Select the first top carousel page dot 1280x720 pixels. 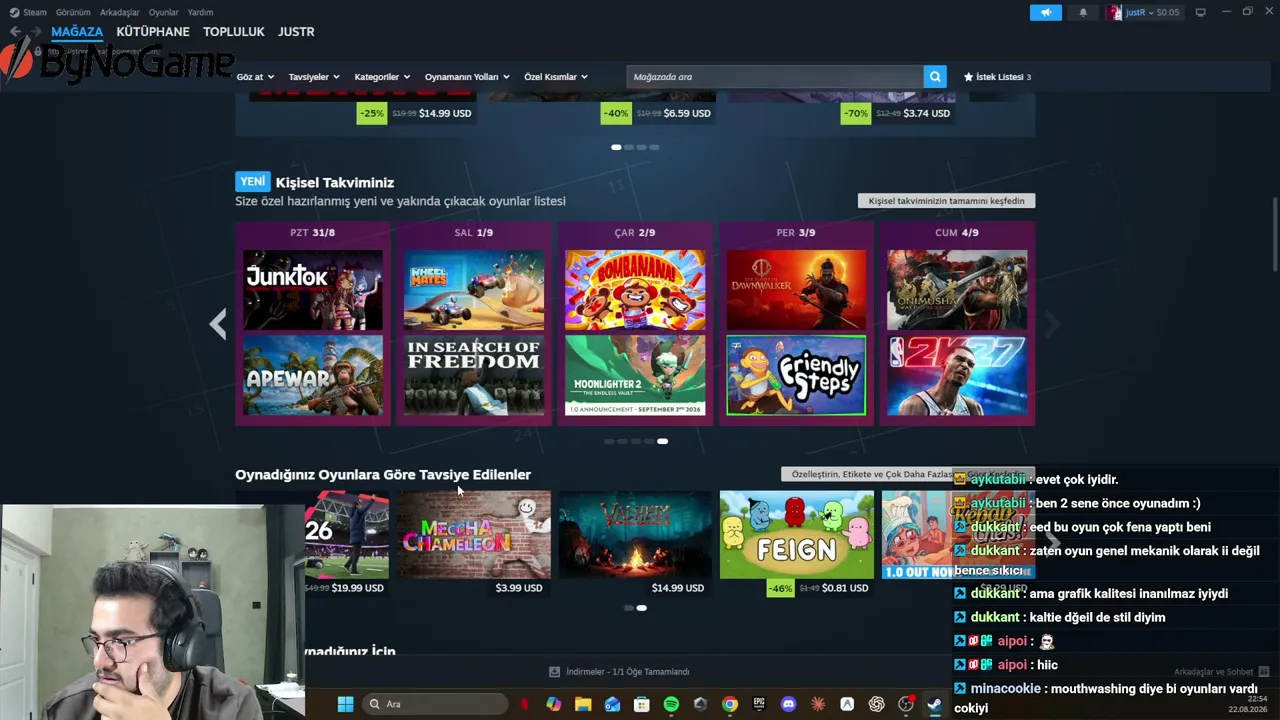616,147
